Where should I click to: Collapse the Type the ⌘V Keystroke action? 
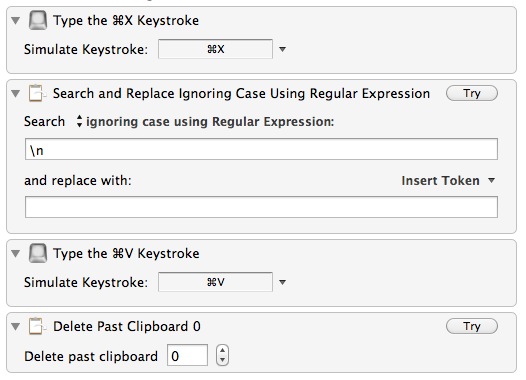(15, 253)
